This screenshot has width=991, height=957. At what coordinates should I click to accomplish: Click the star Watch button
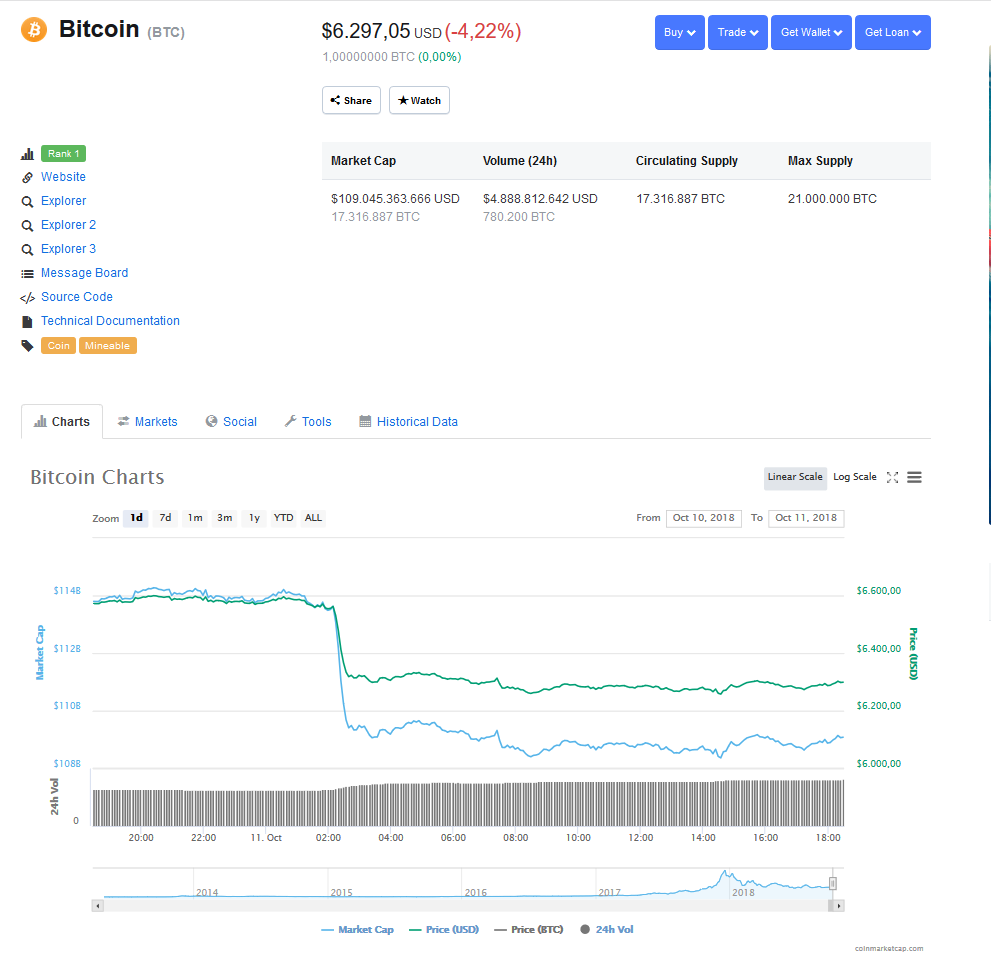pyautogui.click(x=419, y=101)
